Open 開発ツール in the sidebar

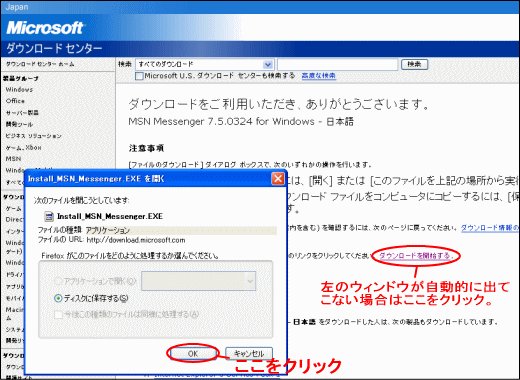coord(19,124)
